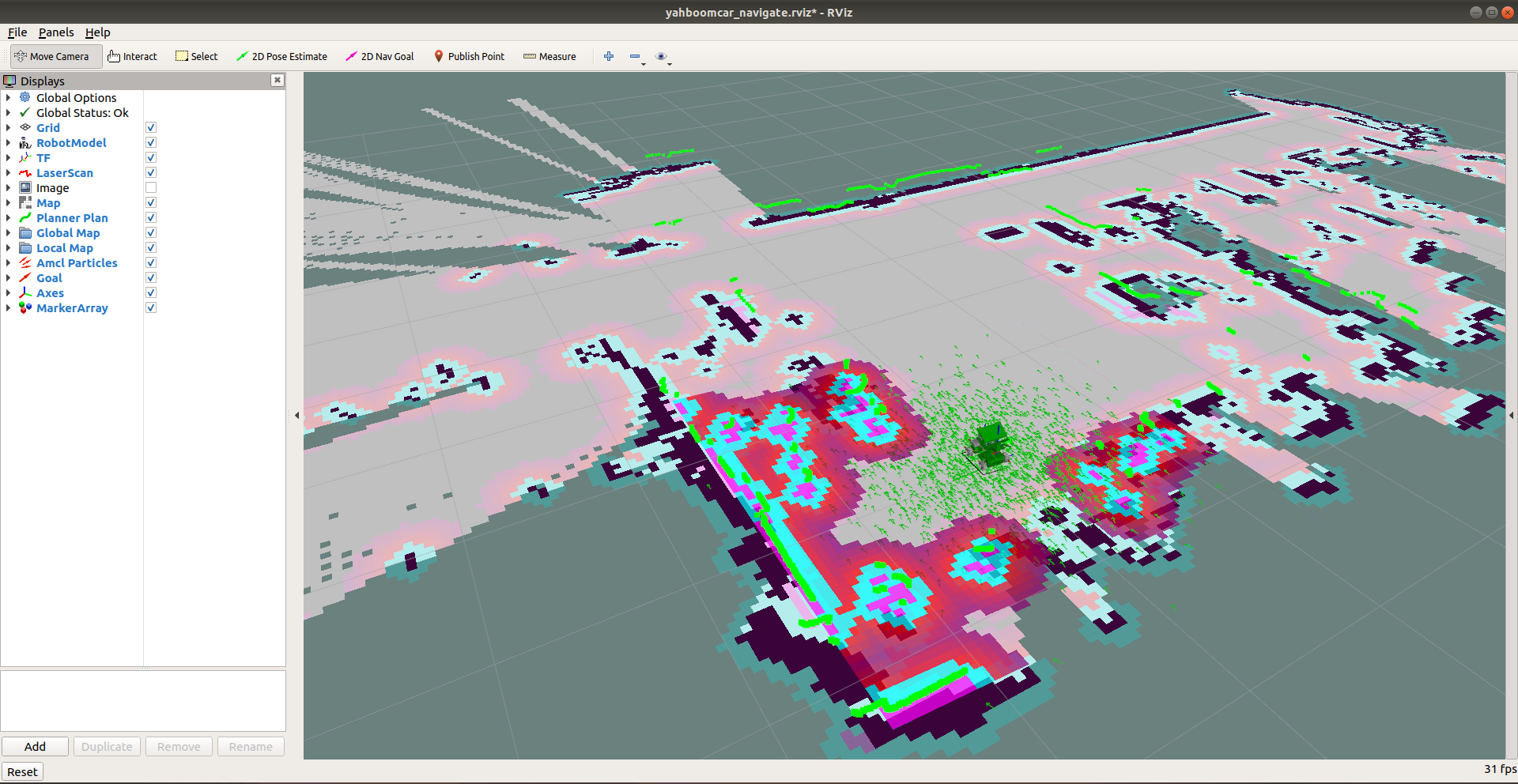Expand the RobotModel display properties
Viewport: 1518px width, 784px height.
9,143
